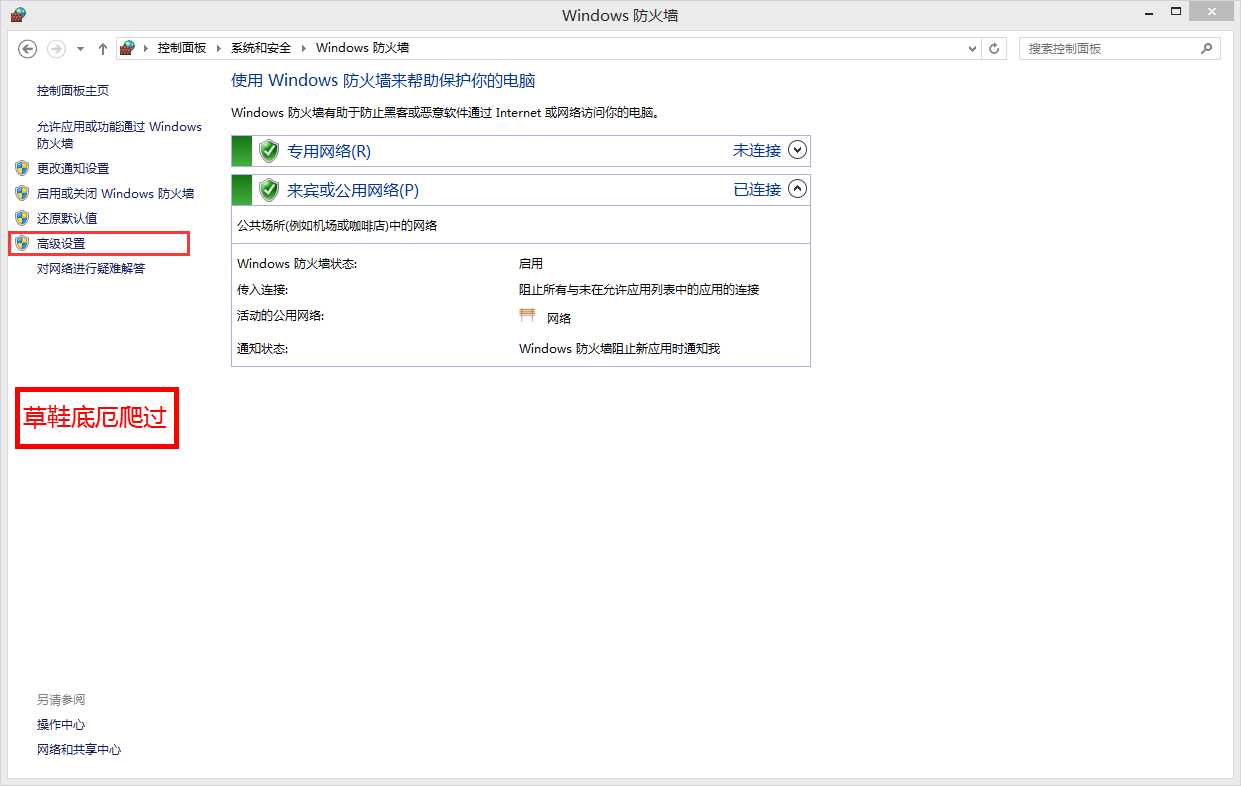Screen dimensions: 1241x786
Task: Click 还原默认值 link
Action: [x=67, y=218]
